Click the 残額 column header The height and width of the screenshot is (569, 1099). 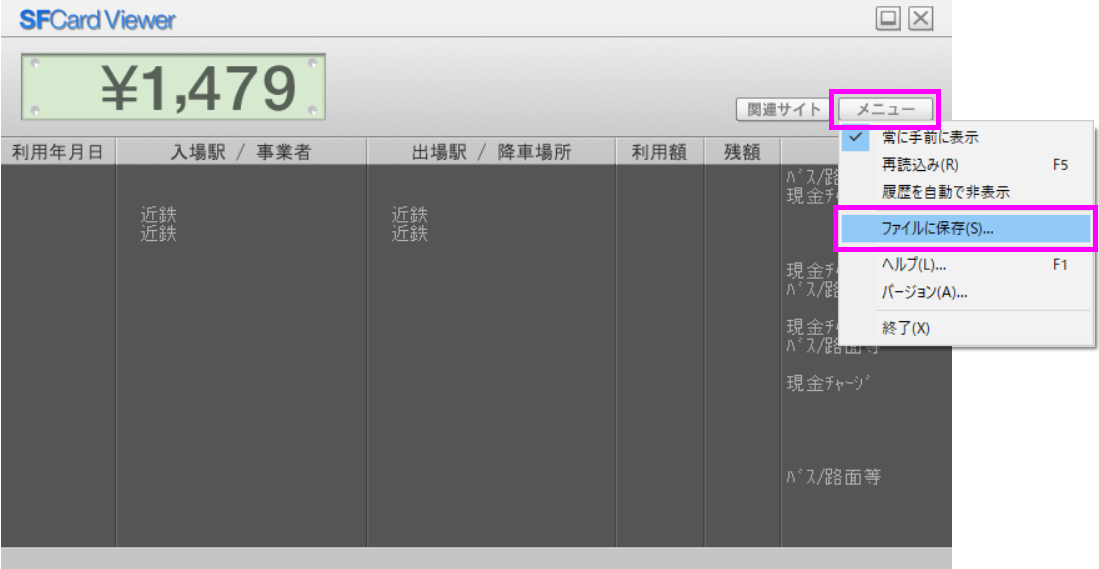(742, 152)
